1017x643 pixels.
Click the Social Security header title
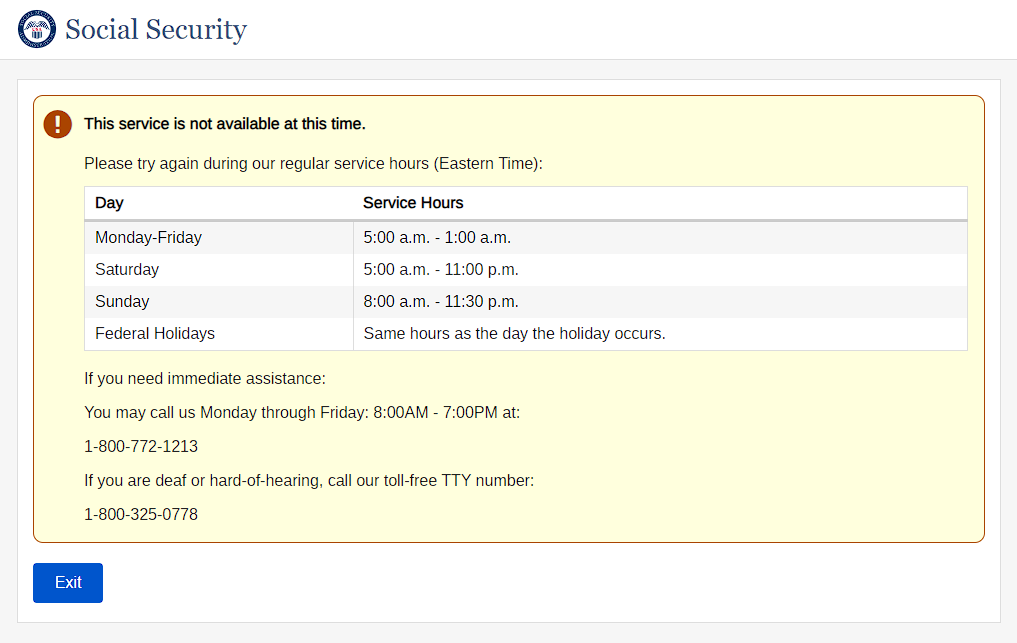(x=155, y=30)
